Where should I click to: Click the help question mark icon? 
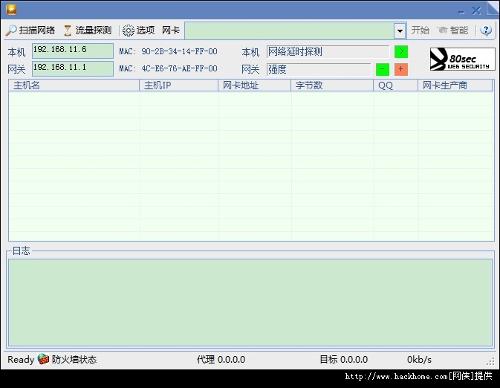pyautogui.click(x=486, y=30)
